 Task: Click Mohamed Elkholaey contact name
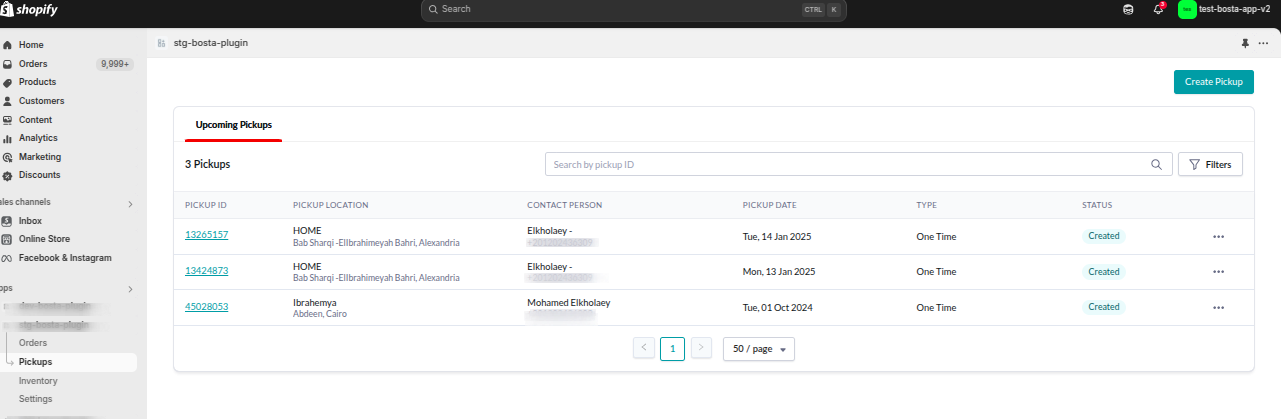point(569,302)
